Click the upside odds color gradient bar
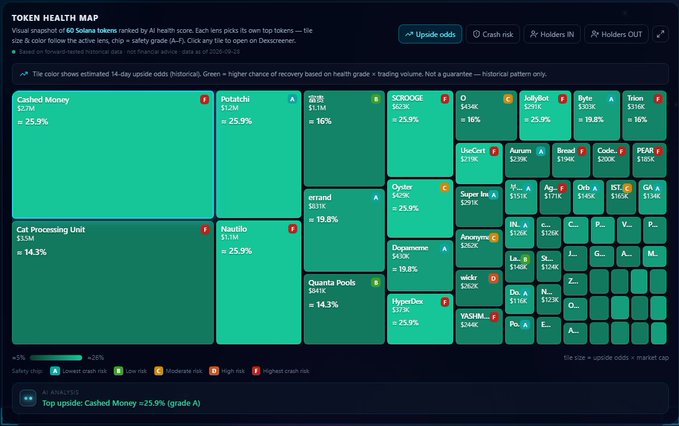679x426 pixels. pyautogui.click(x=56, y=358)
